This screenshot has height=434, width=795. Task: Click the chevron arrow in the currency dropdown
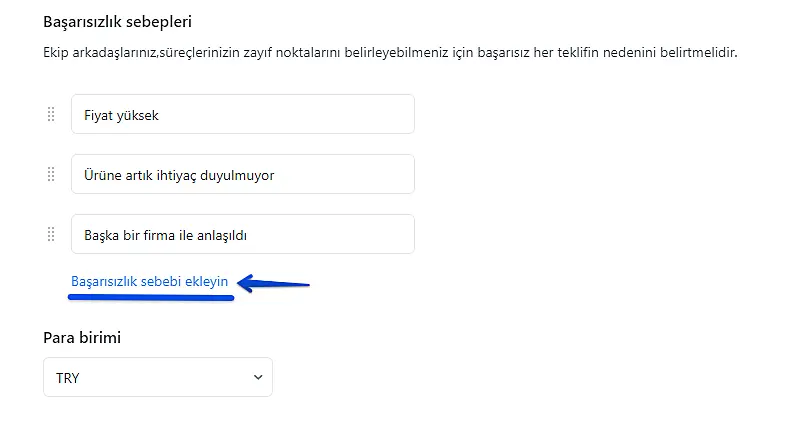pyautogui.click(x=258, y=377)
